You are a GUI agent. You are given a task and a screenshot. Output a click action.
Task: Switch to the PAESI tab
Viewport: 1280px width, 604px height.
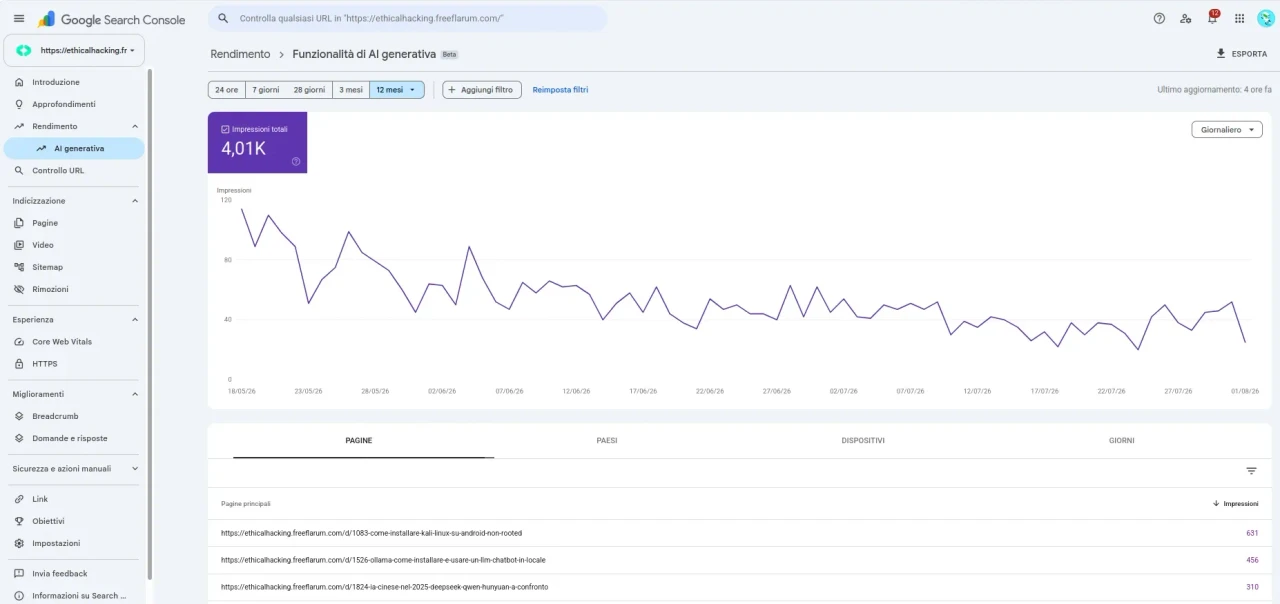tap(606, 440)
